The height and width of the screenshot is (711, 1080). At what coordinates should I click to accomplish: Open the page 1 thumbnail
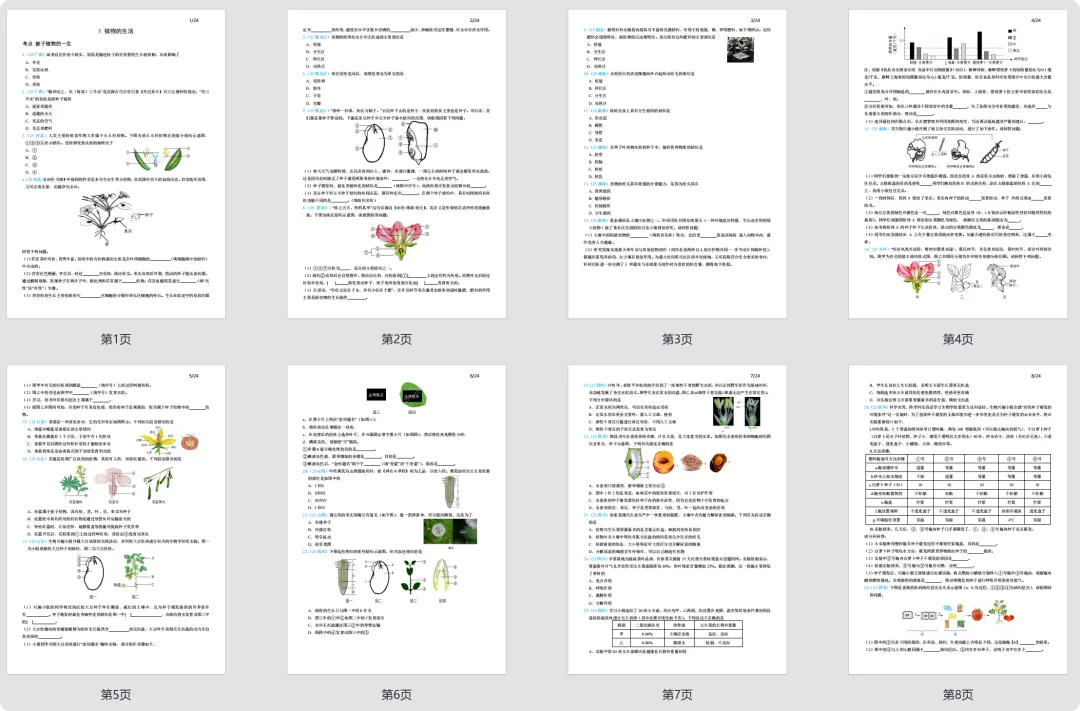tap(116, 164)
